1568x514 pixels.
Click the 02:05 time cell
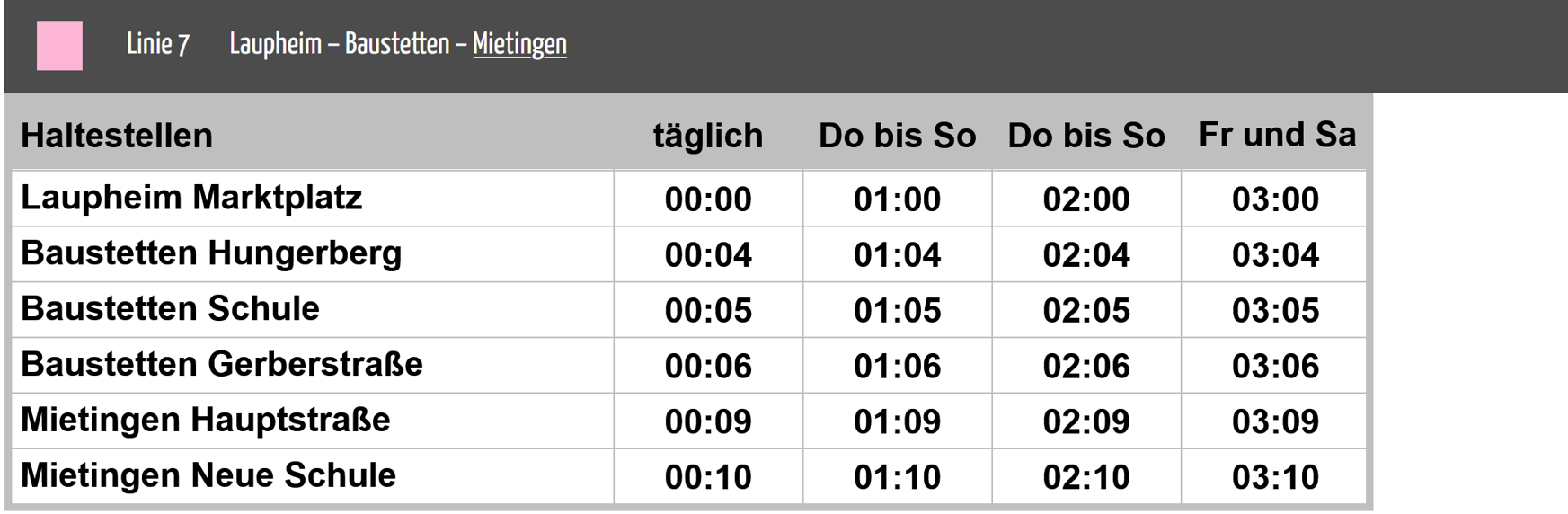(1086, 311)
